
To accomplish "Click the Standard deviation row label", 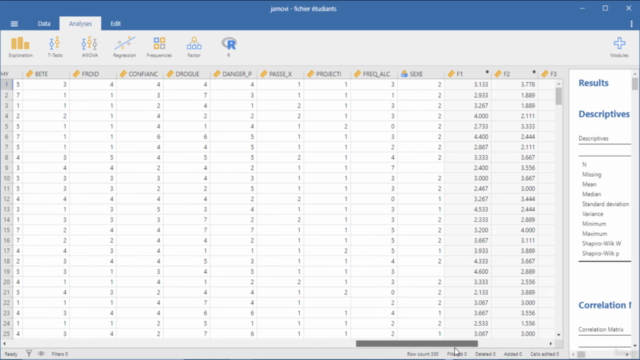I will (605, 204).
